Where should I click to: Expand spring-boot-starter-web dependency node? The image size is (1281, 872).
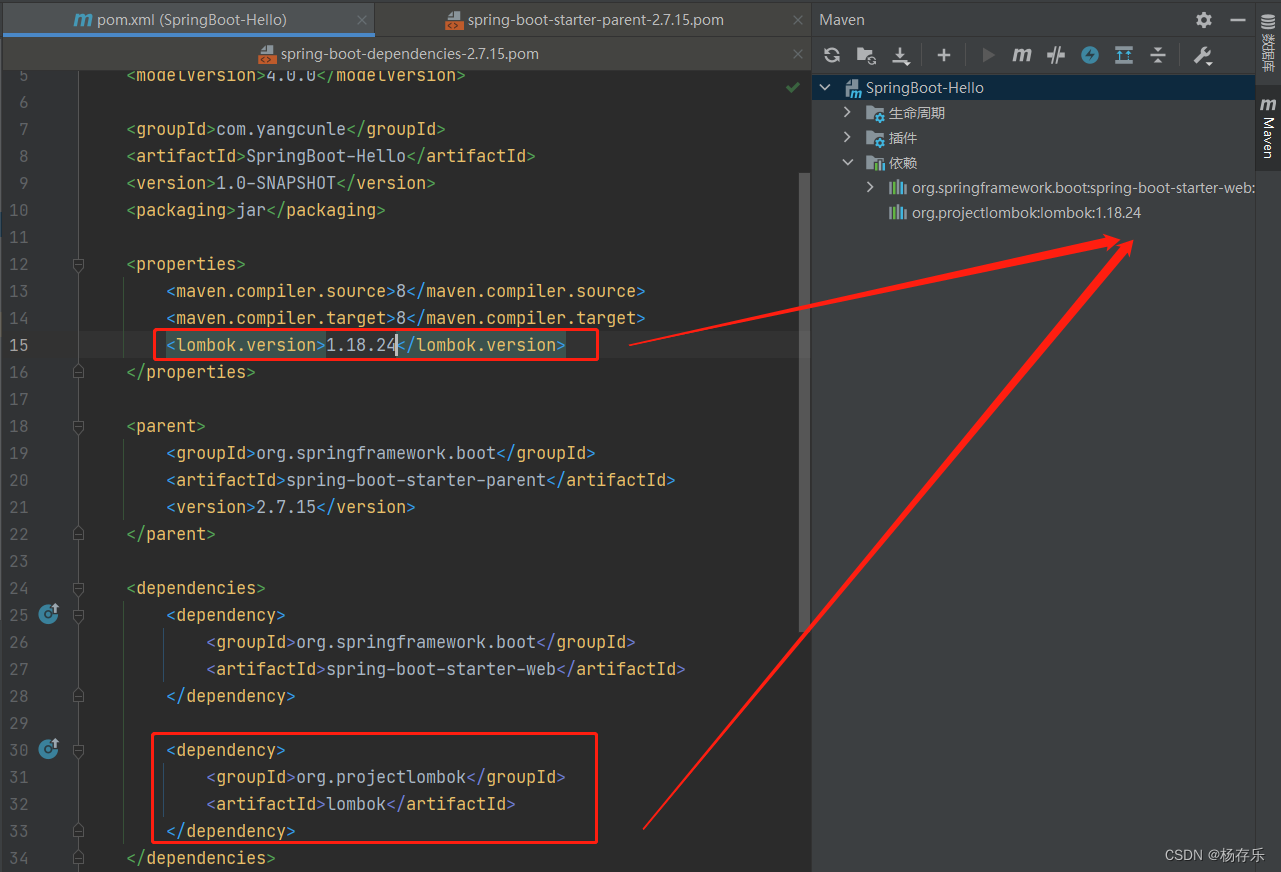[x=870, y=188]
